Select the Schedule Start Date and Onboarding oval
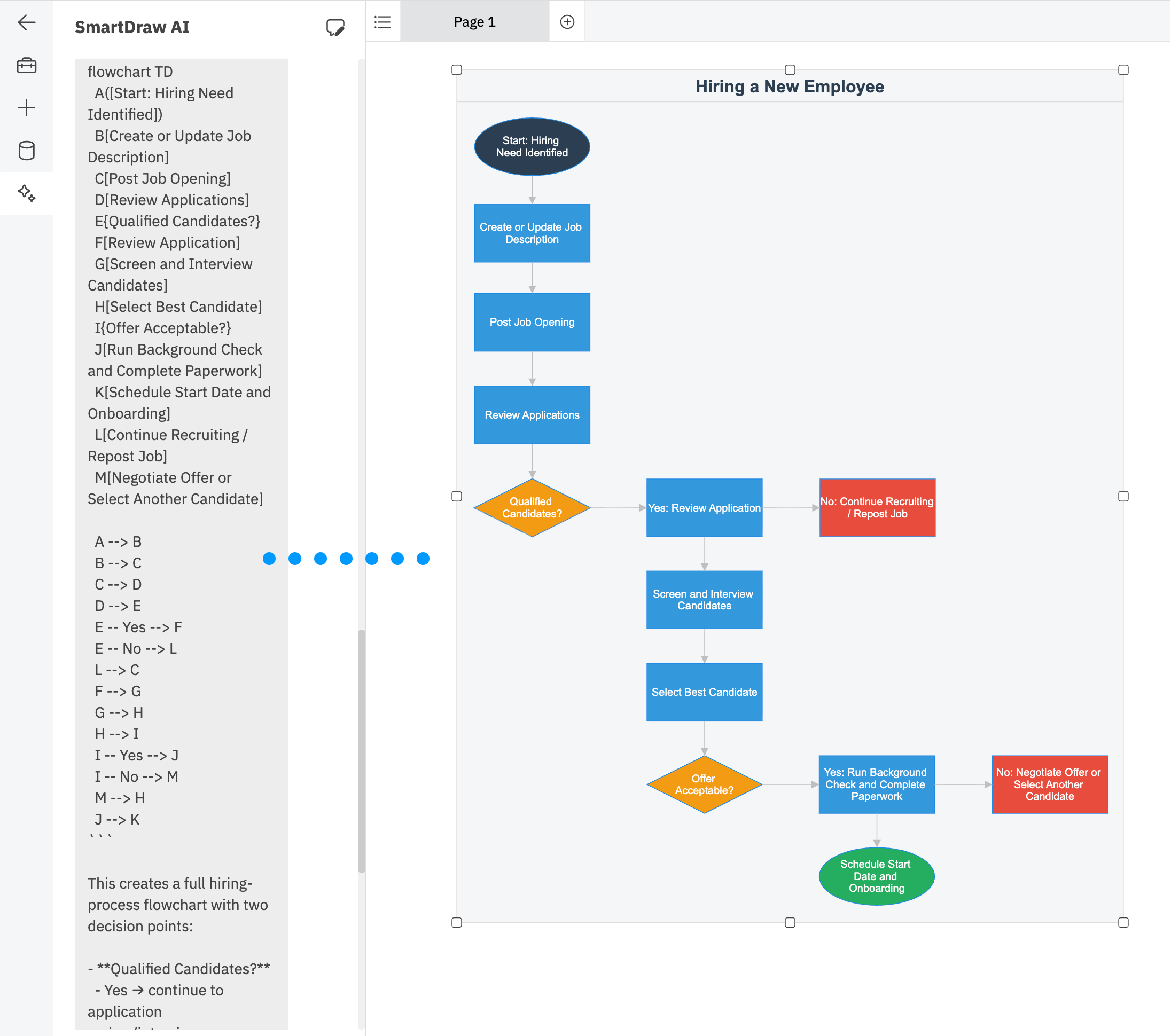1171x1036 pixels. pyautogui.click(x=877, y=876)
